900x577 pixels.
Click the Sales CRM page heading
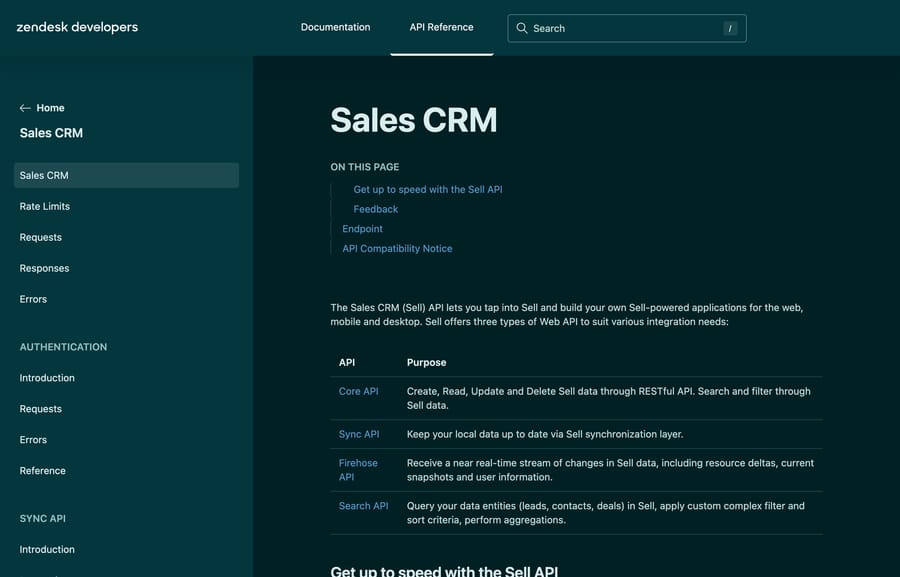tap(414, 120)
